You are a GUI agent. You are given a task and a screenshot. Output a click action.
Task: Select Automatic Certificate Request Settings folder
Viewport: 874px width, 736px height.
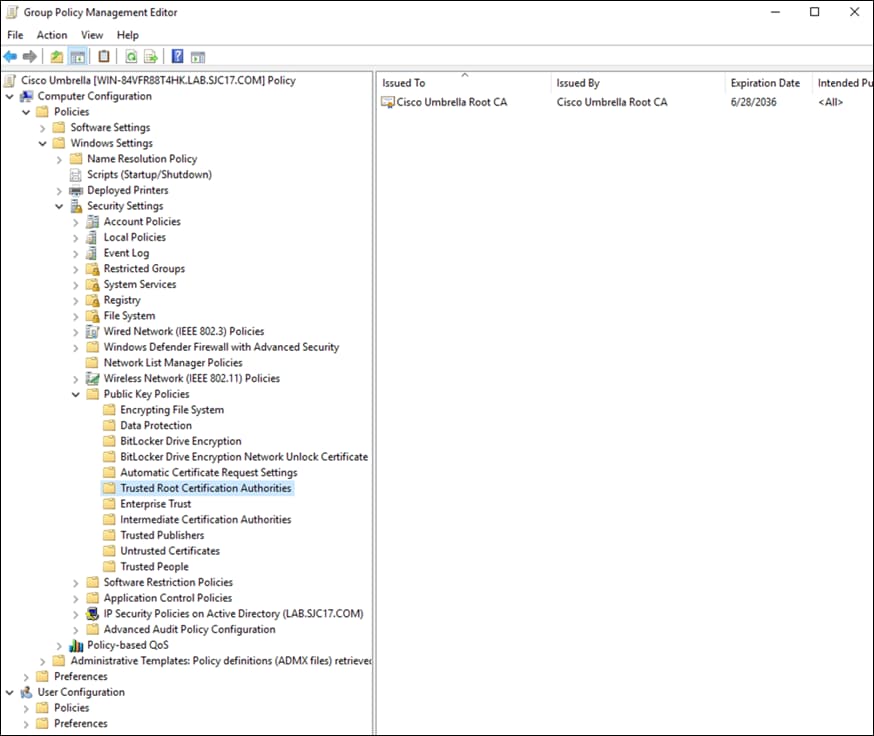(x=209, y=473)
